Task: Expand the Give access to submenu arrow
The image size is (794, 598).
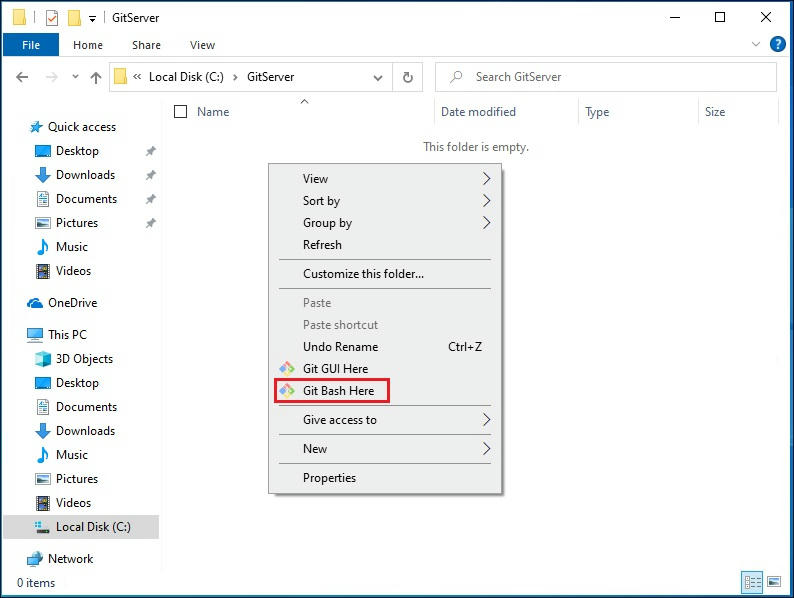Action: click(486, 420)
